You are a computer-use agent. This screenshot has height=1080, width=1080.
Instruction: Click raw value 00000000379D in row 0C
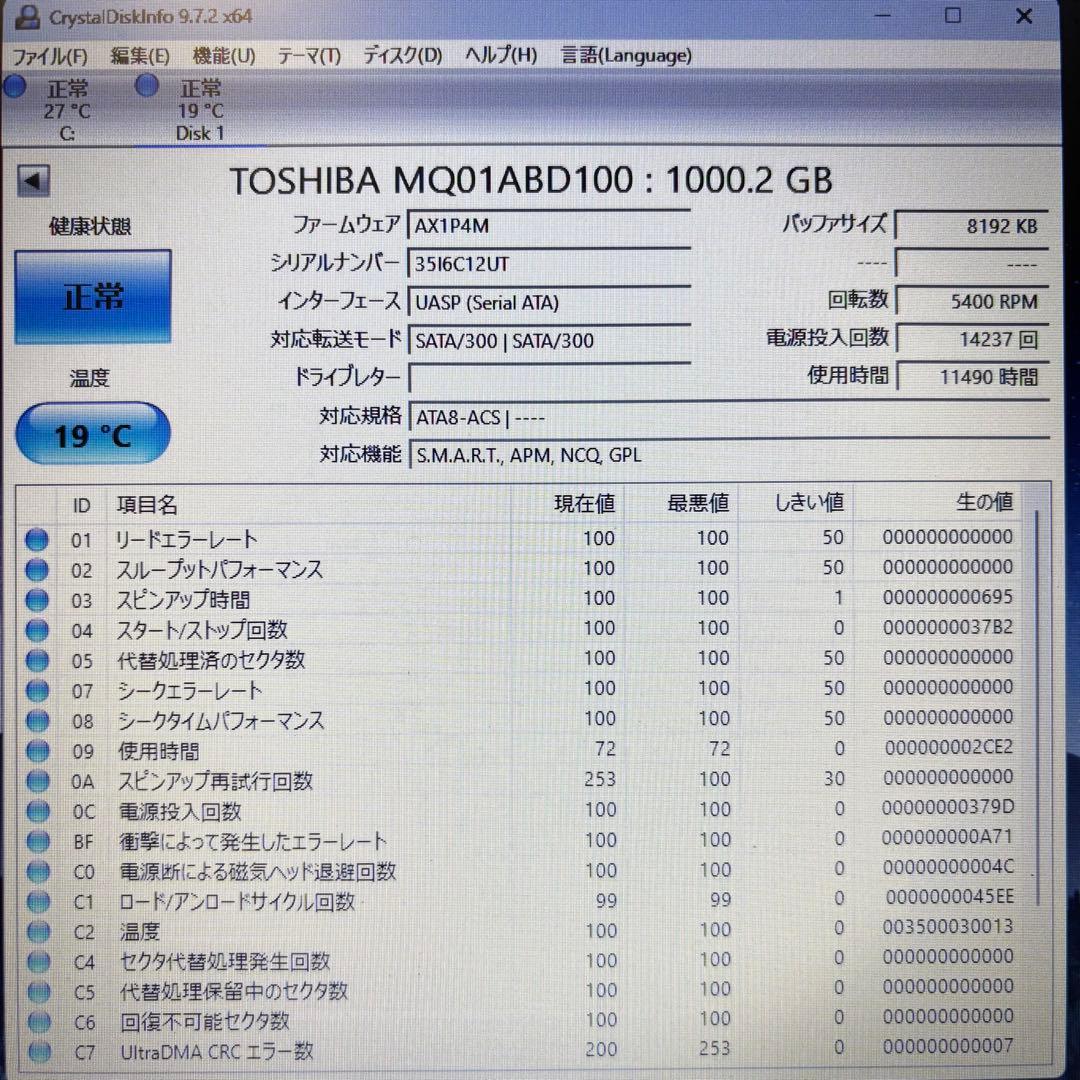[x=948, y=807]
